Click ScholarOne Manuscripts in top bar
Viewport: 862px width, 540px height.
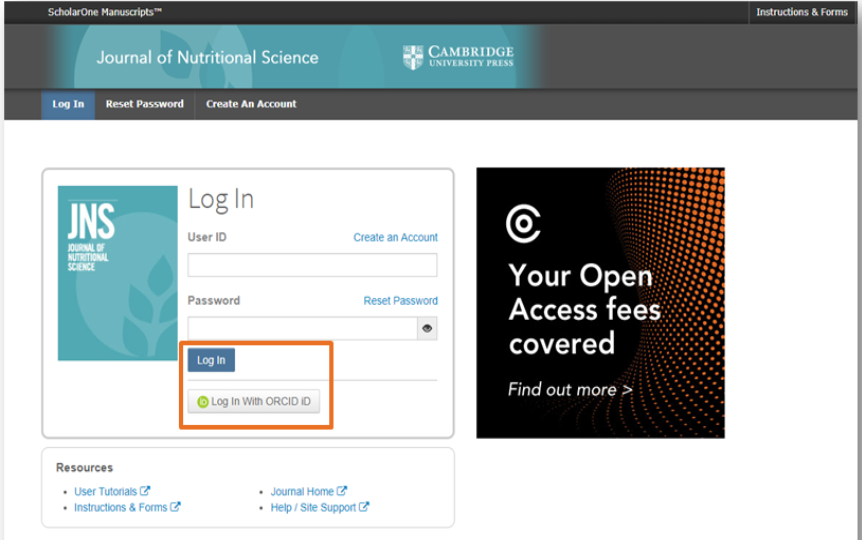104,12
